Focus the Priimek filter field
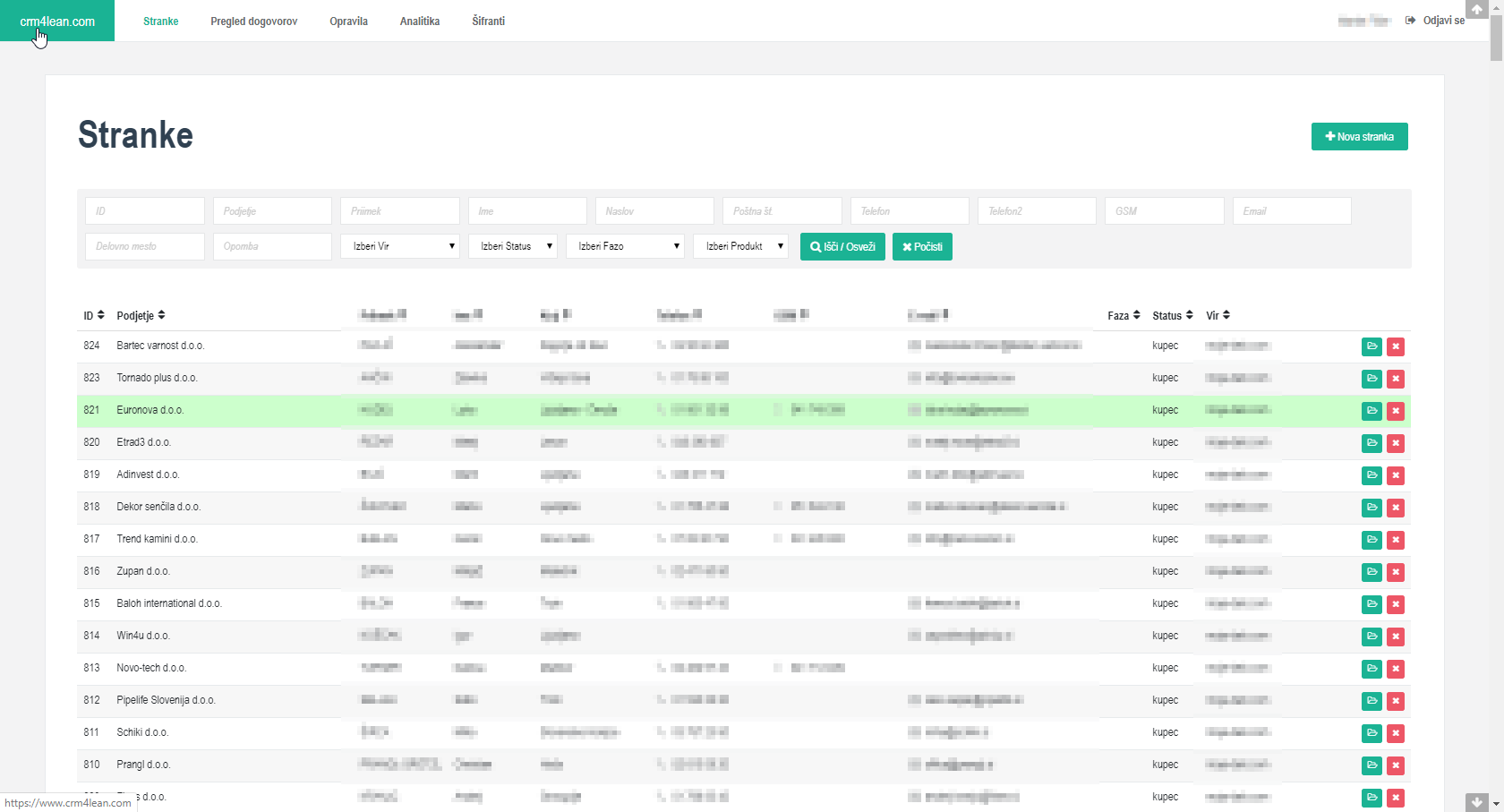Screen dimensions: 1504x812 tap(400, 211)
